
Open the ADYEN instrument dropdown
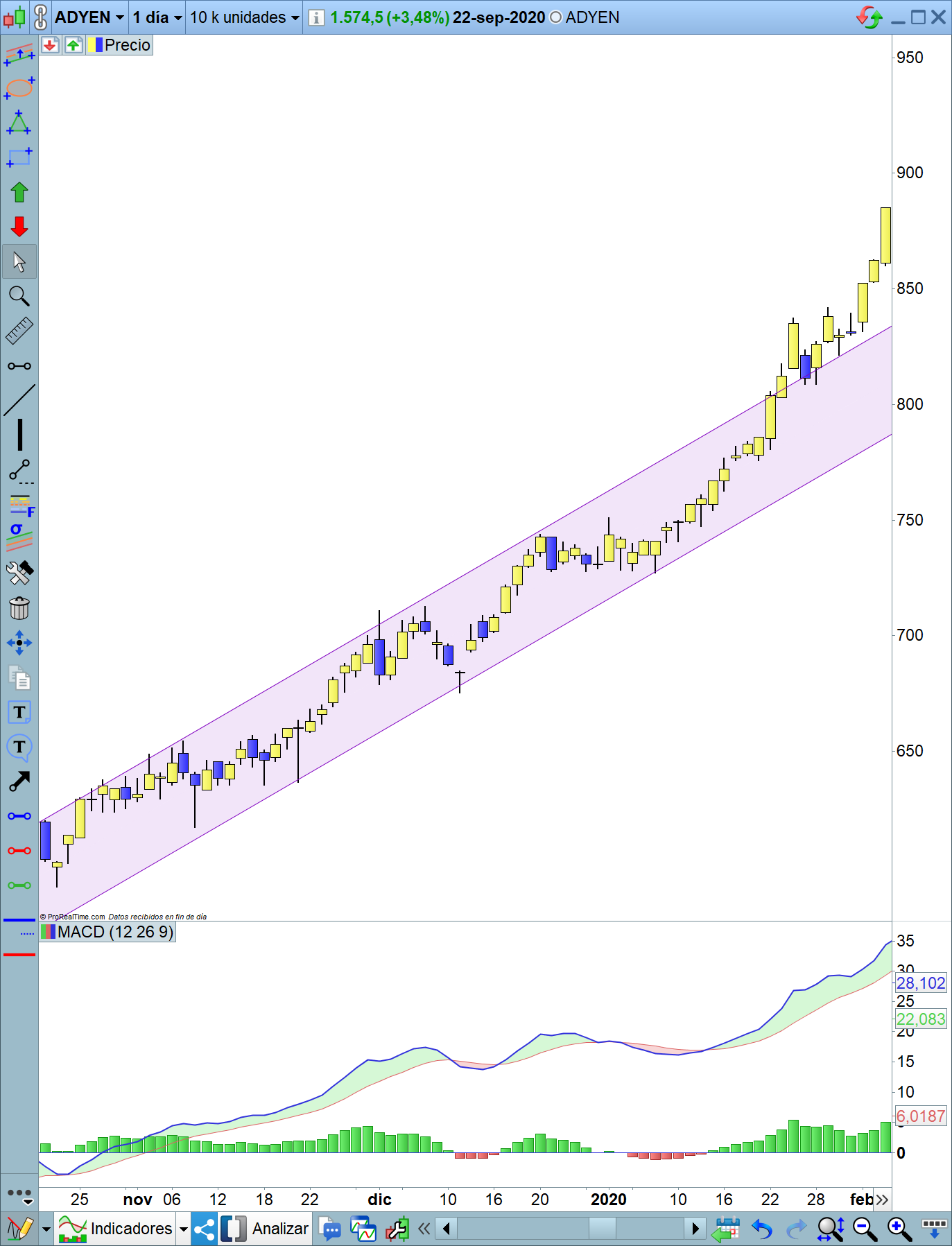(x=89, y=17)
